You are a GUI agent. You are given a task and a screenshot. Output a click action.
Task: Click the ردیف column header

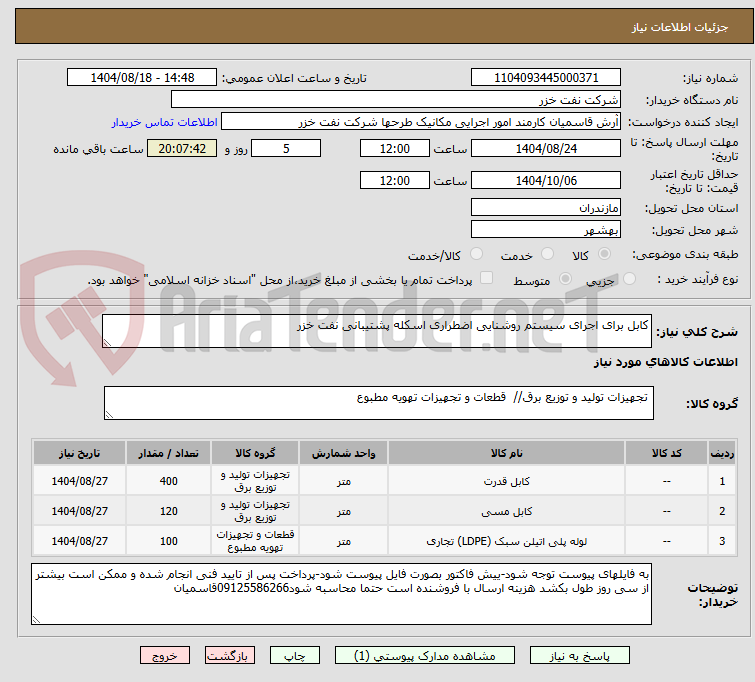coord(722,453)
